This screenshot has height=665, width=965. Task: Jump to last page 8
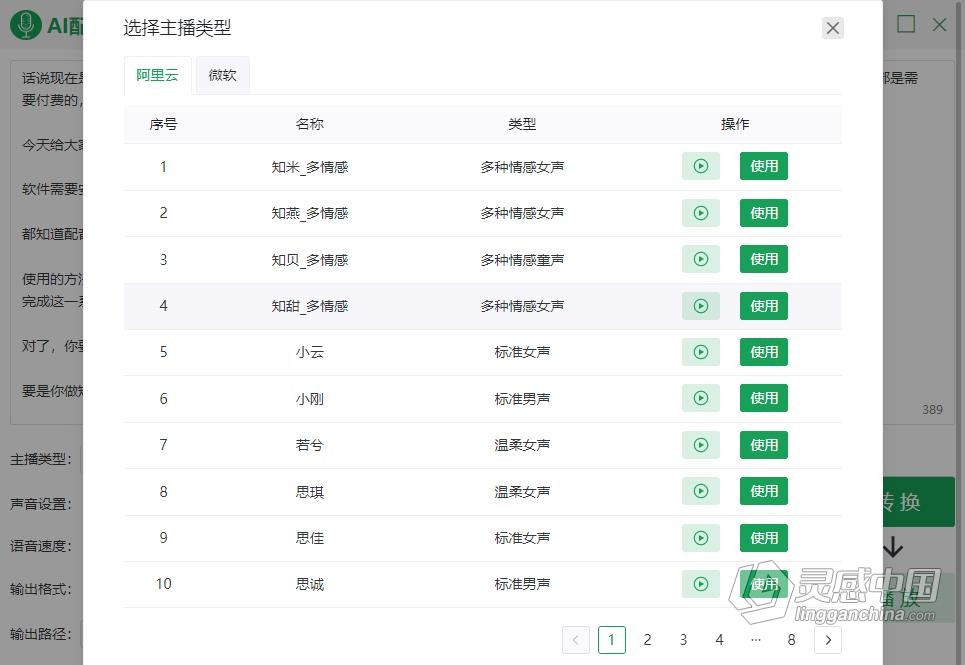[791, 640]
